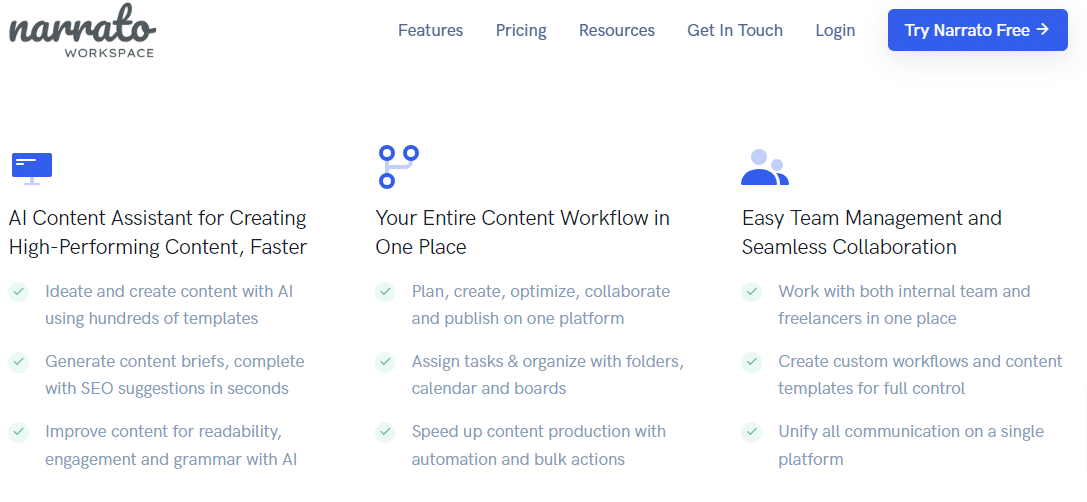Open the Resources menu

point(616,30)
